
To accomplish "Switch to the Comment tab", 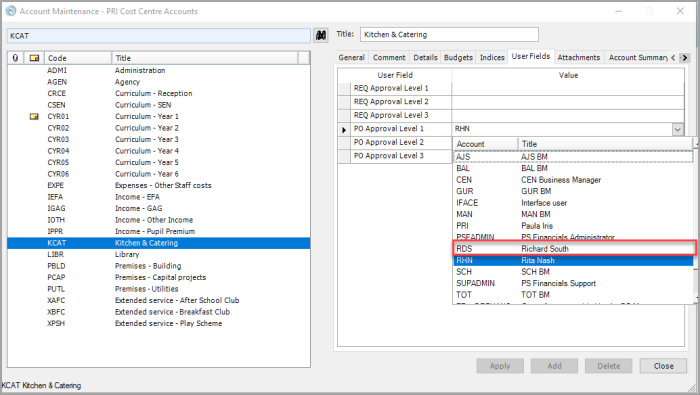I will [x=389, y=58].
